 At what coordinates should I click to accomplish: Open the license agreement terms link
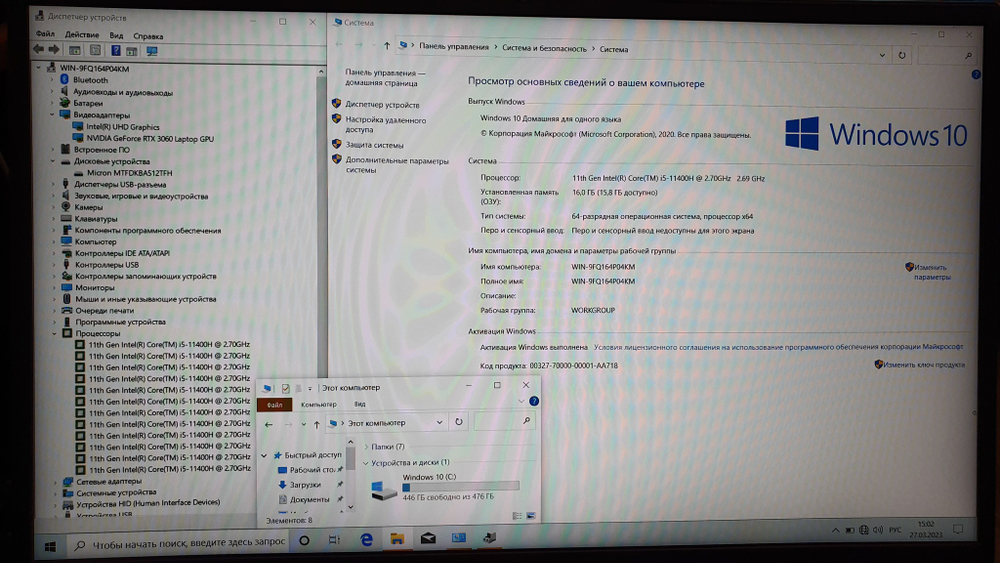[778, 347]
